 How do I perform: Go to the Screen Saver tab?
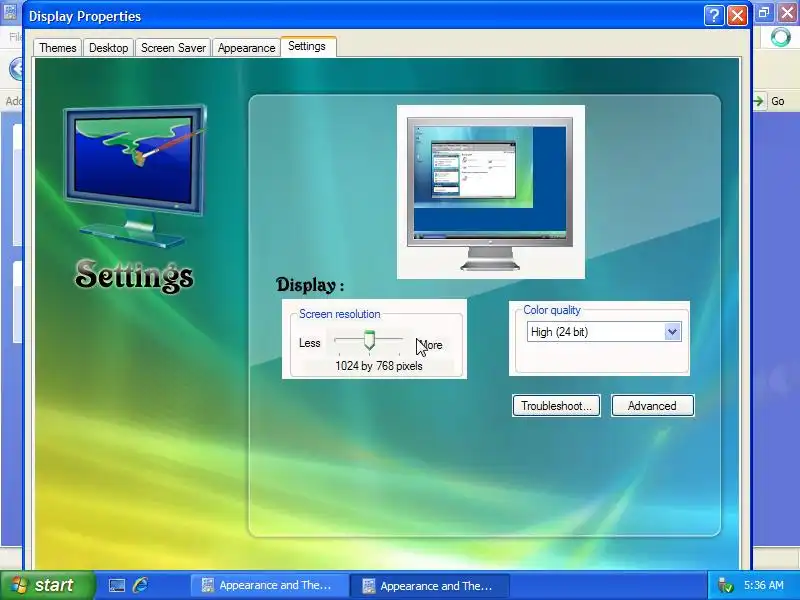173,47
